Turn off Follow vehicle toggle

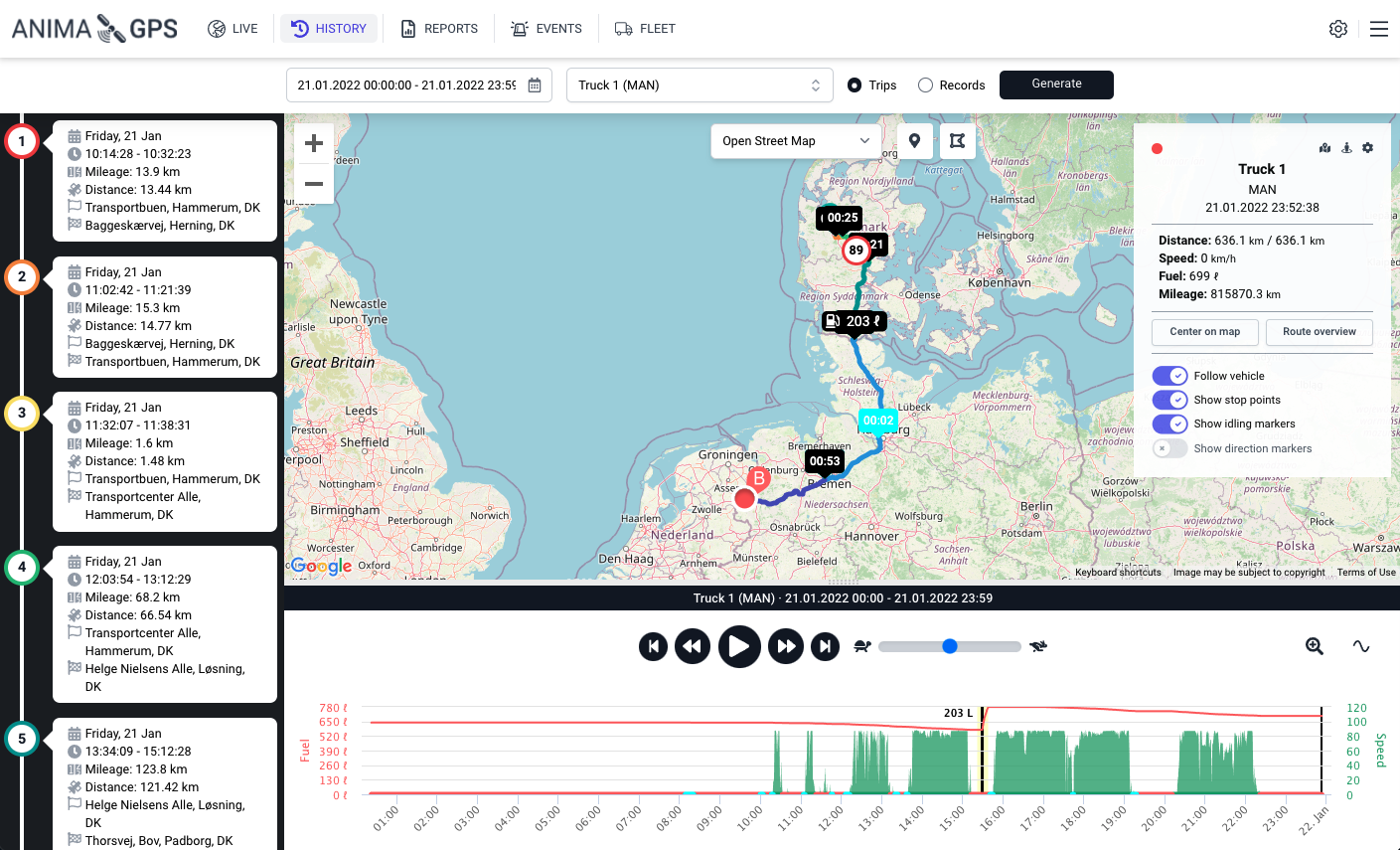click(x=1169, y=376)
